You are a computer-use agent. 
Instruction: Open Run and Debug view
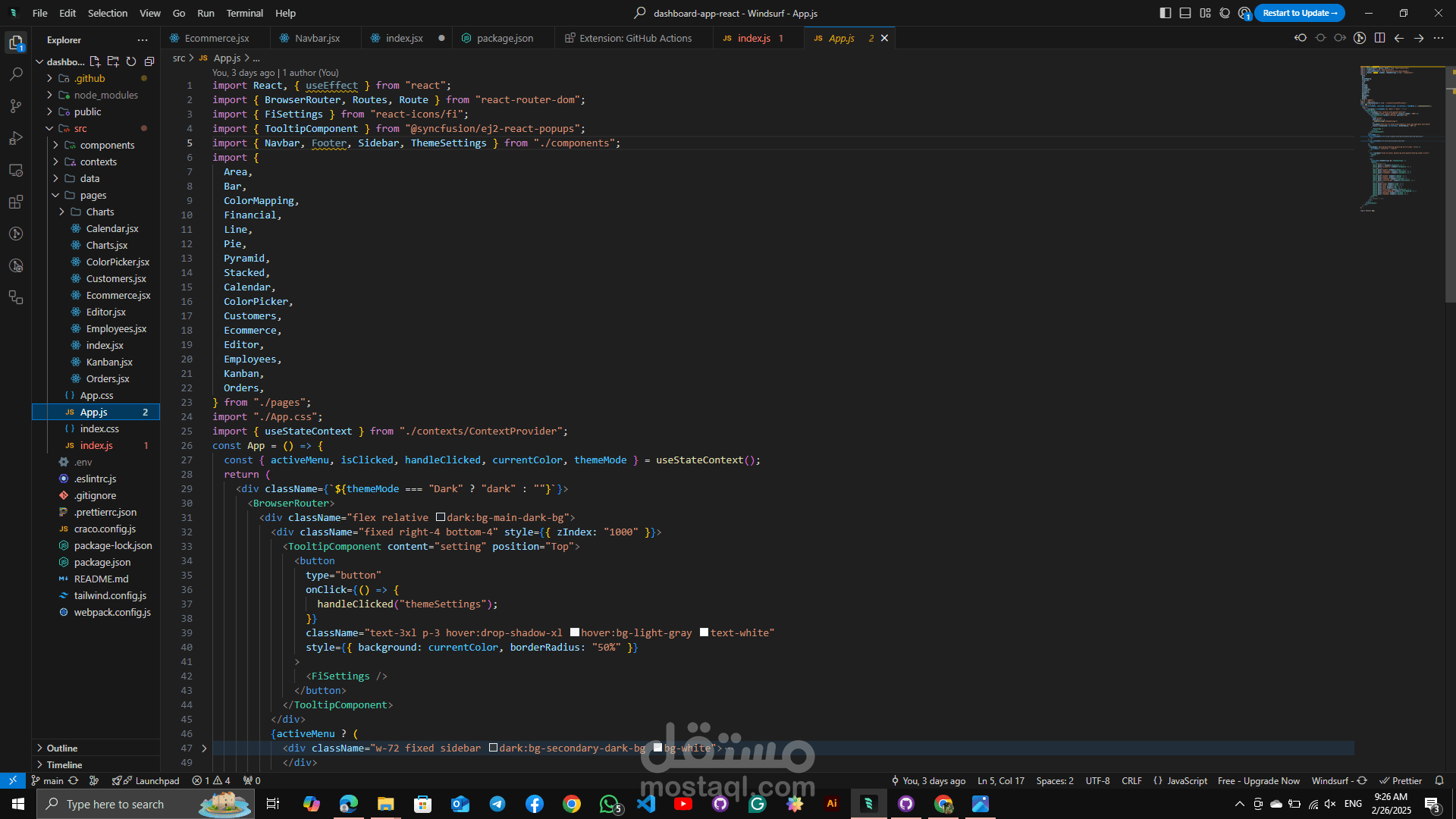pyautogui.click(x=16, y=138)
